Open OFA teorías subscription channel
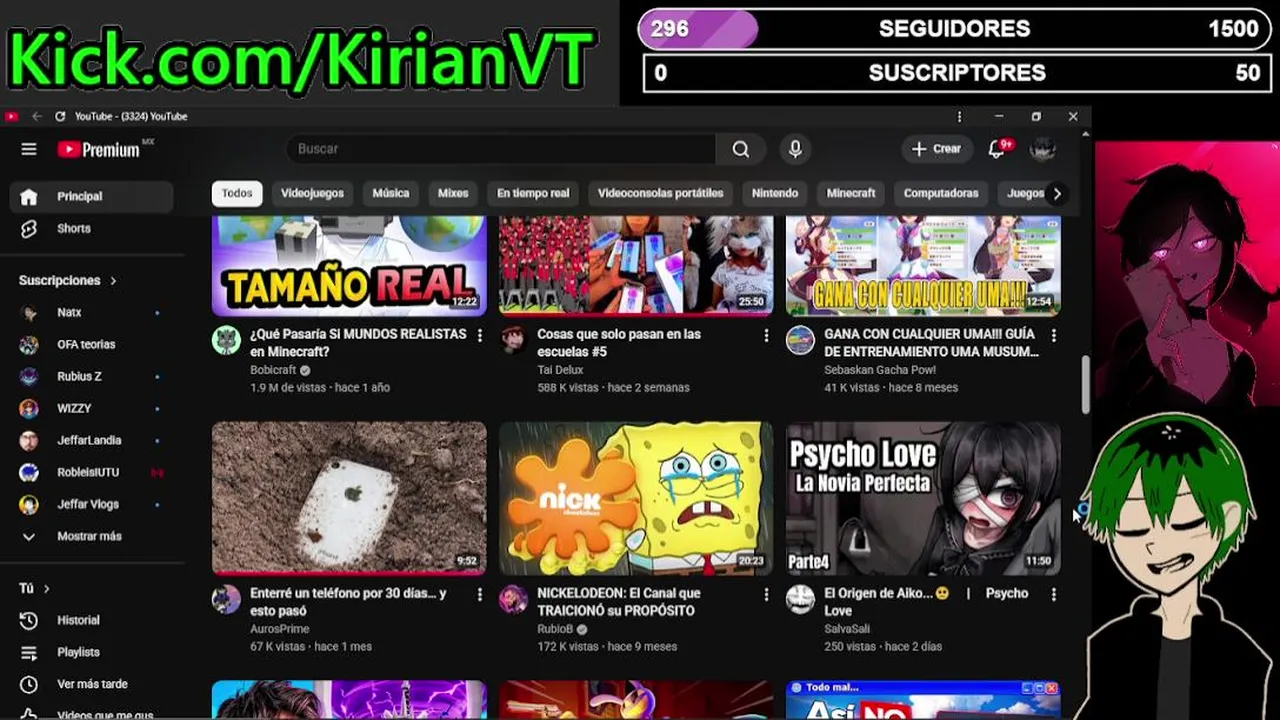This screenshot has width=1280, height=720. point(92,344)
